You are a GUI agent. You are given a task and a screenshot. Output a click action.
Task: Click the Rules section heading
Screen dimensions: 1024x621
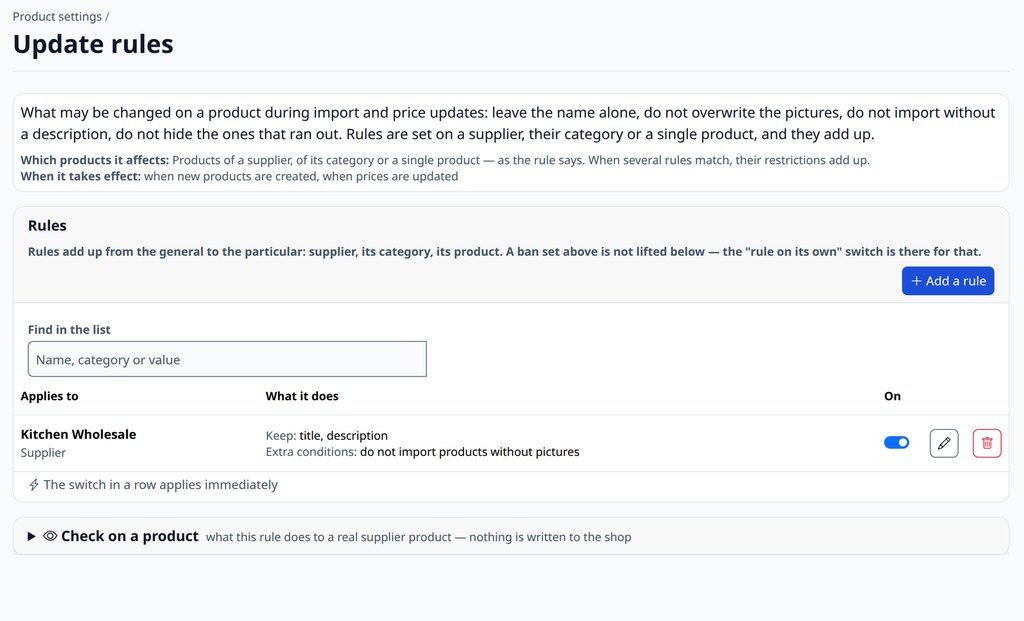[47, 225]
